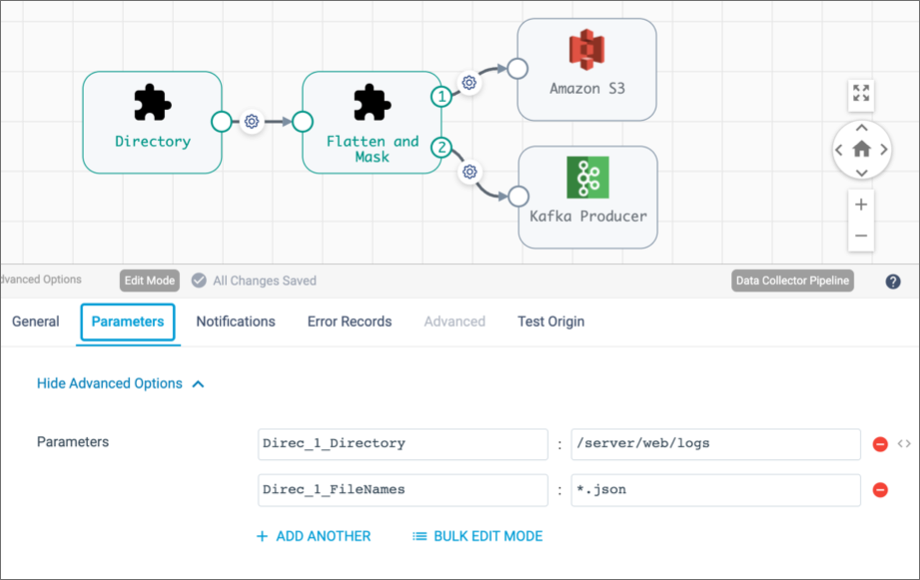Return canvas to the home position
The height and width of the screenshot is (580, 920).
(861, 150)
